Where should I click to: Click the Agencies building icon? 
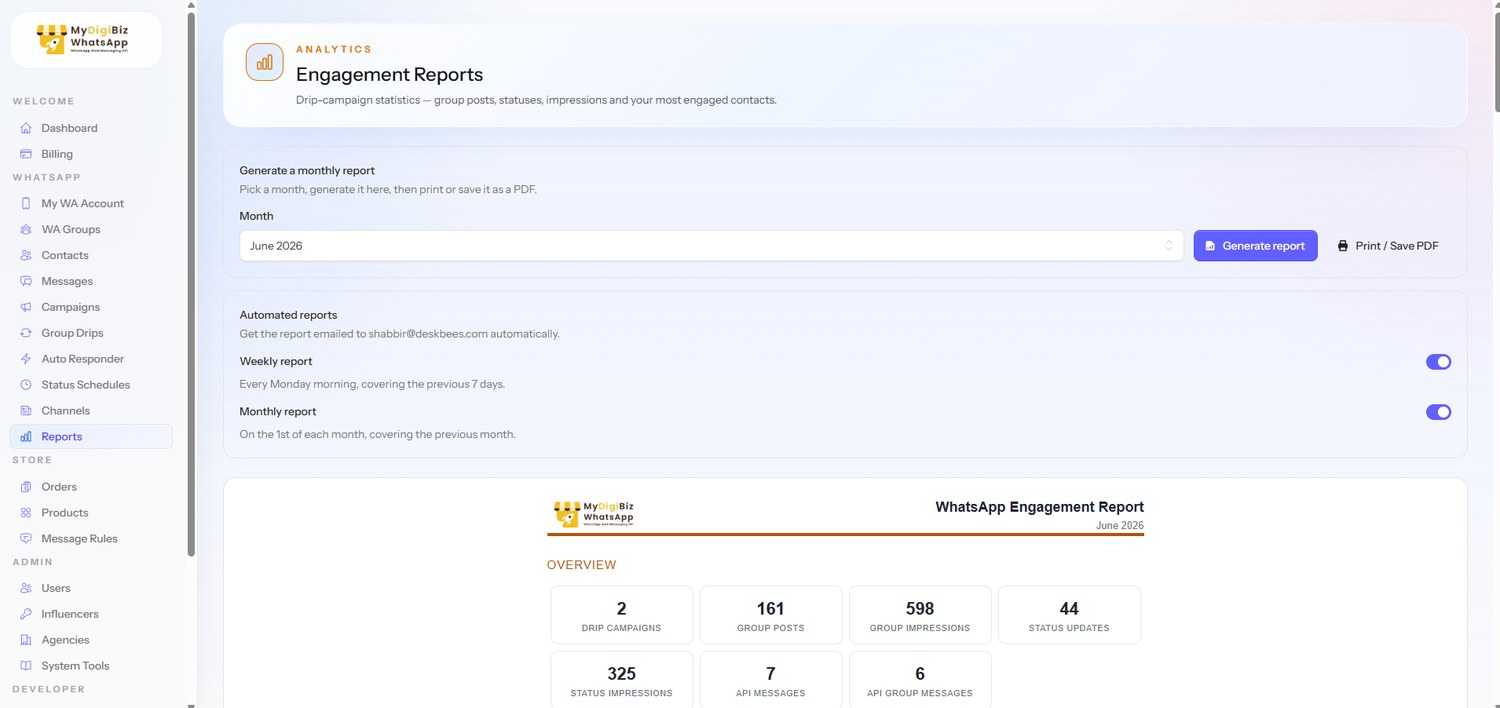pos(26,640)
